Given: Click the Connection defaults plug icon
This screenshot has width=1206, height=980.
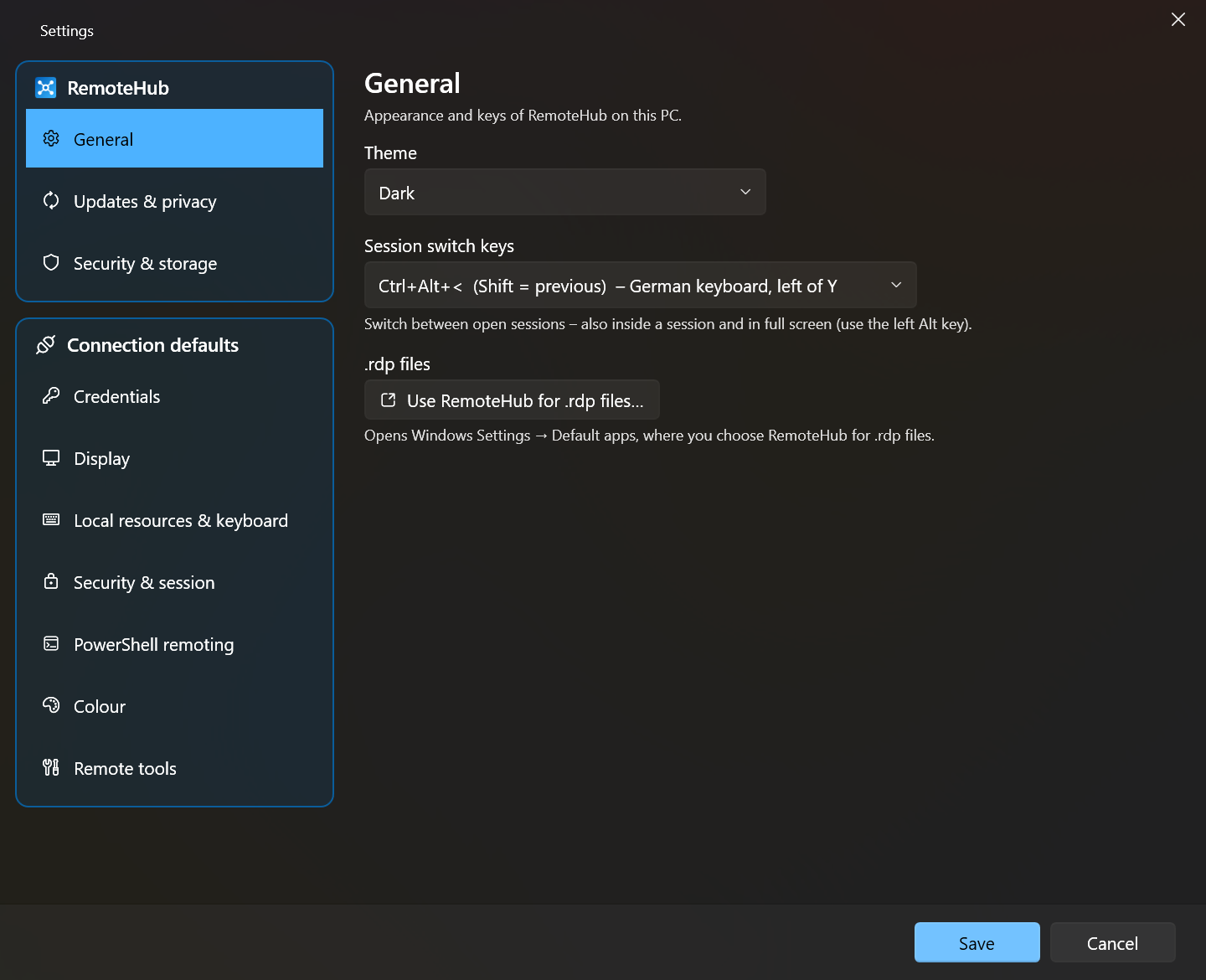Looking at the screenshot, I should tap(46, 344).
